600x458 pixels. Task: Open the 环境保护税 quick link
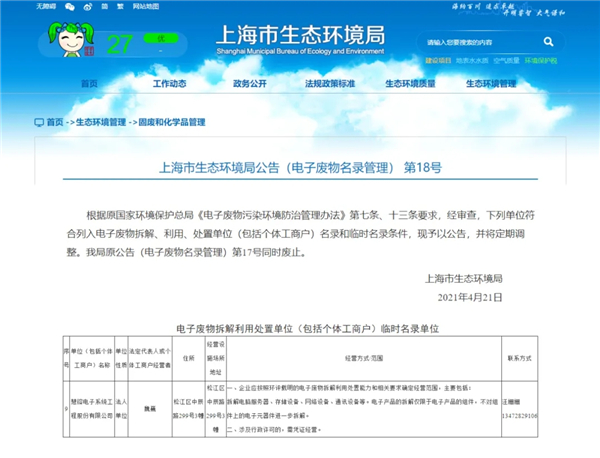[x=541, y=60]
